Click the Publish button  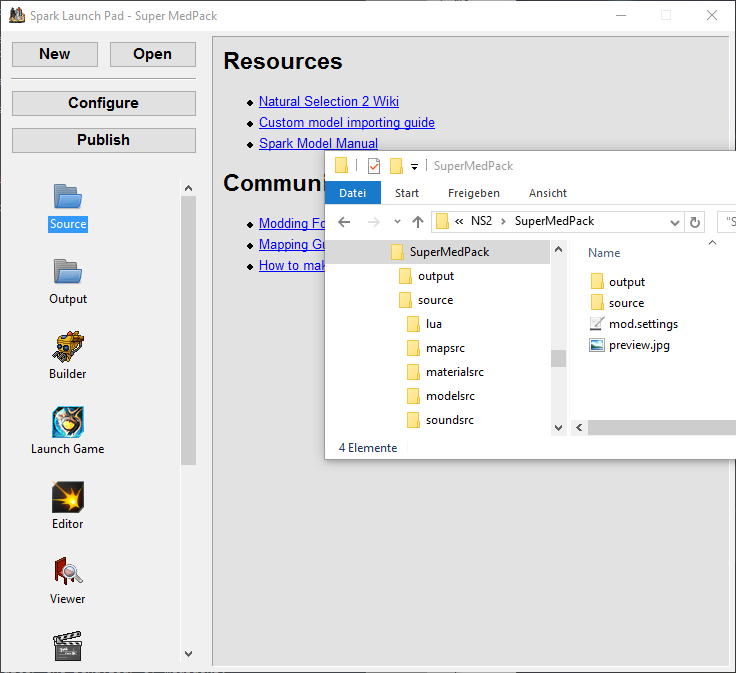pos(104,140)
